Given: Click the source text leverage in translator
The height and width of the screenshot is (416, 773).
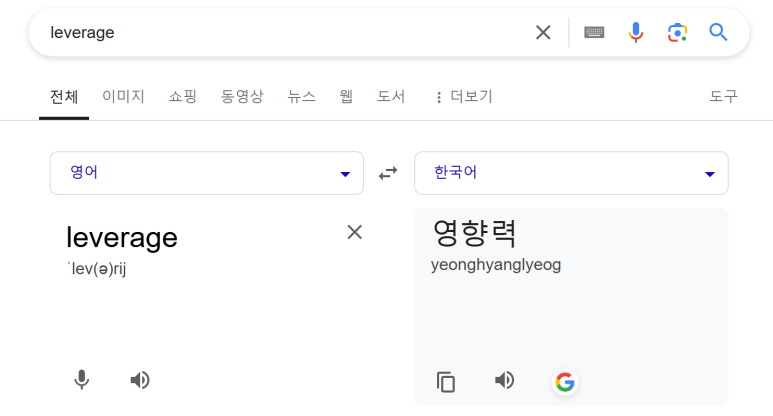Looking at the screenshot, I should 122,238.
